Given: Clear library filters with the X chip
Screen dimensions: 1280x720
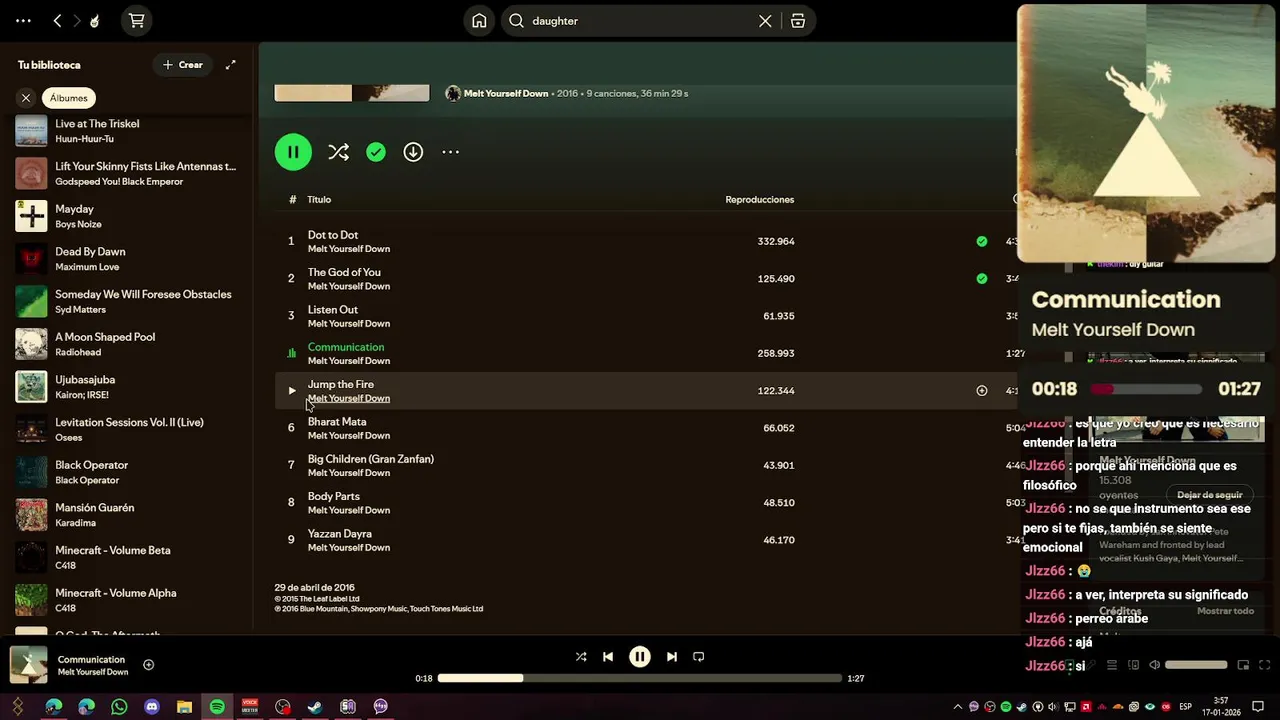Looking at the screenshot, I should [26, 98].
